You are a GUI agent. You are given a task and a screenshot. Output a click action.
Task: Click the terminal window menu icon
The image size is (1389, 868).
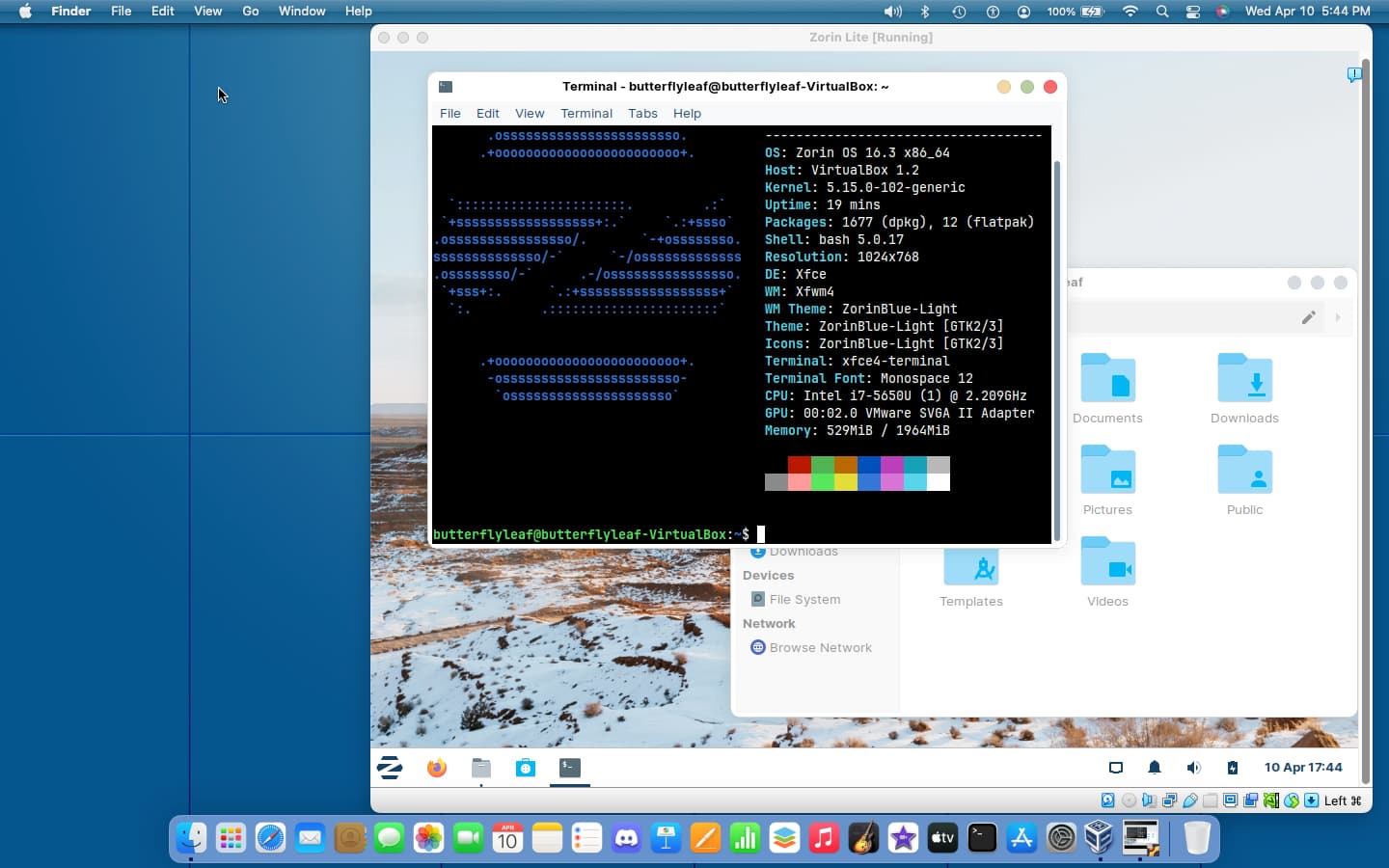[x=446, y=87]
